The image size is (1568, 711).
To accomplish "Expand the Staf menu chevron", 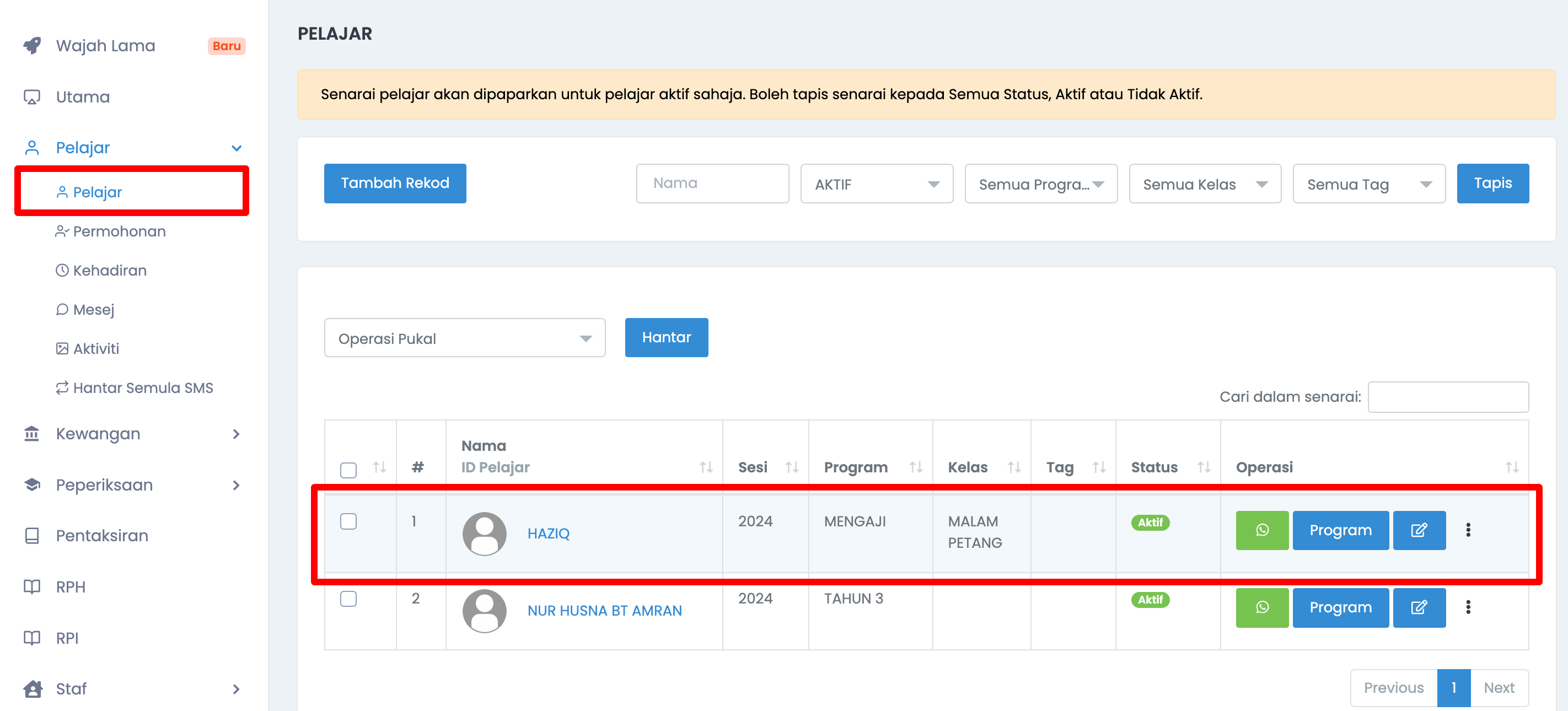I will [x=236, y=689].
